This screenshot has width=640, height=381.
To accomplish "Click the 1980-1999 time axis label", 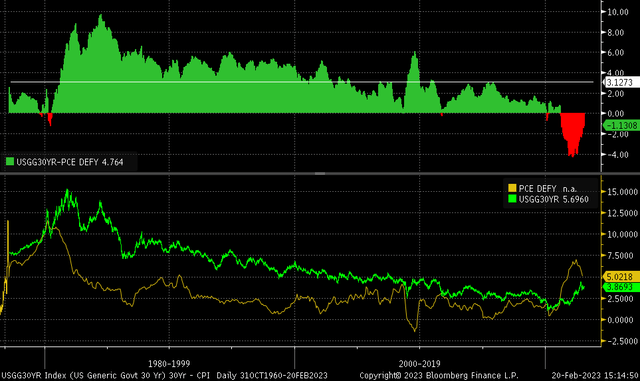I will coord(169,363).
